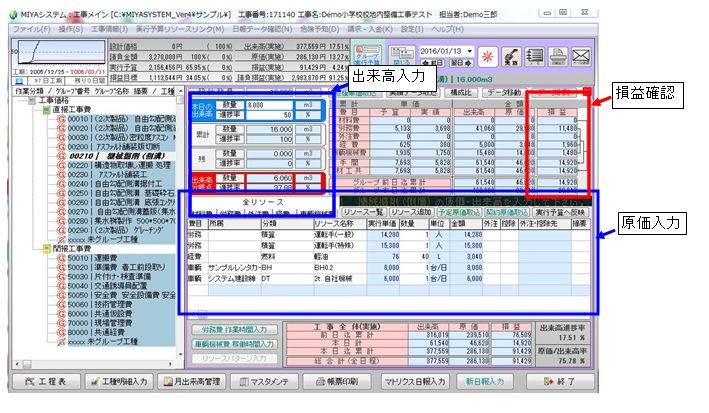This screenshot has height=413, width=709.
Task: Select tree item 00020 (2次製品)
Action: pos(121,128)
